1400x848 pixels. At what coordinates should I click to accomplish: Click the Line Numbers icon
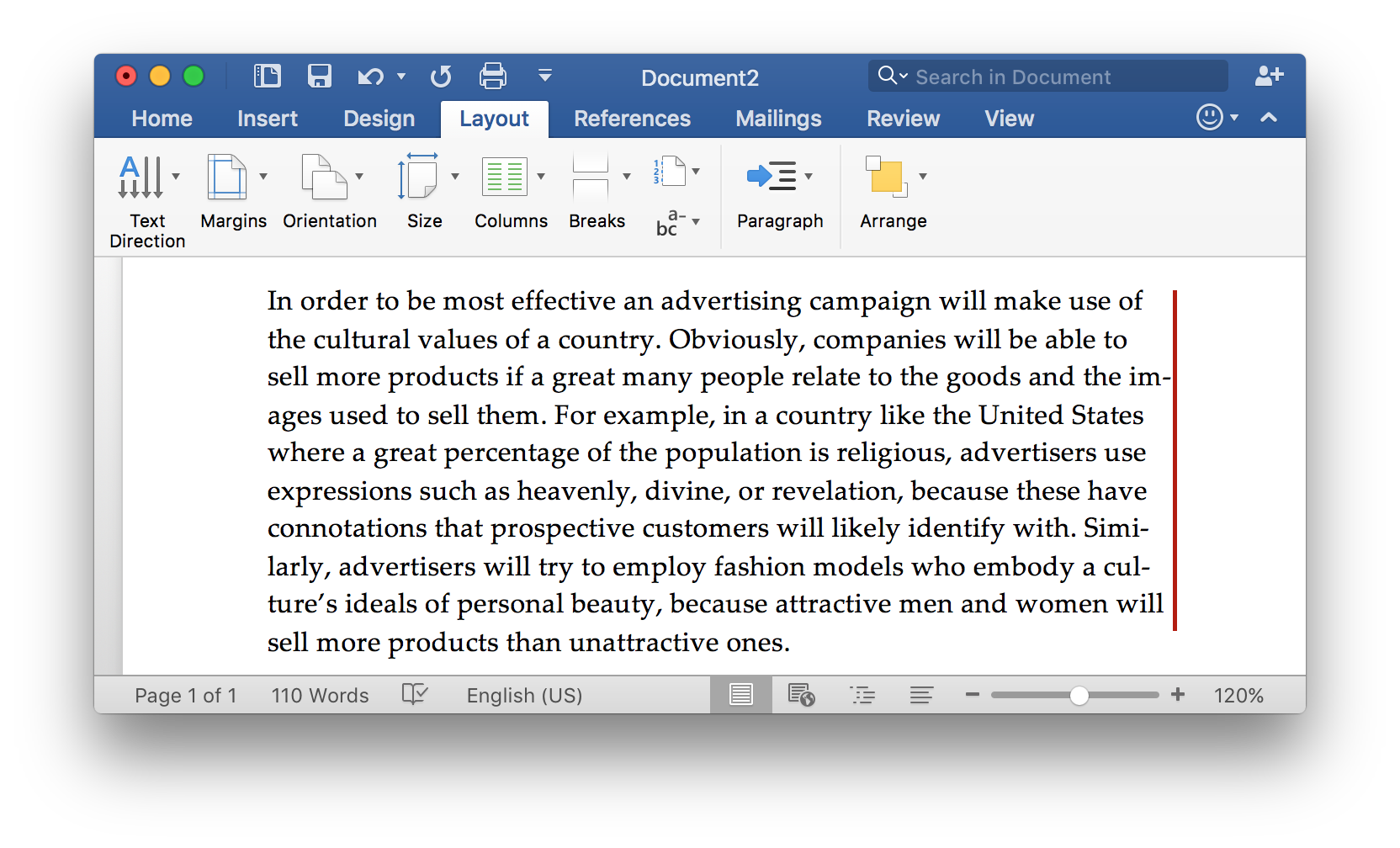click(671, 171)
